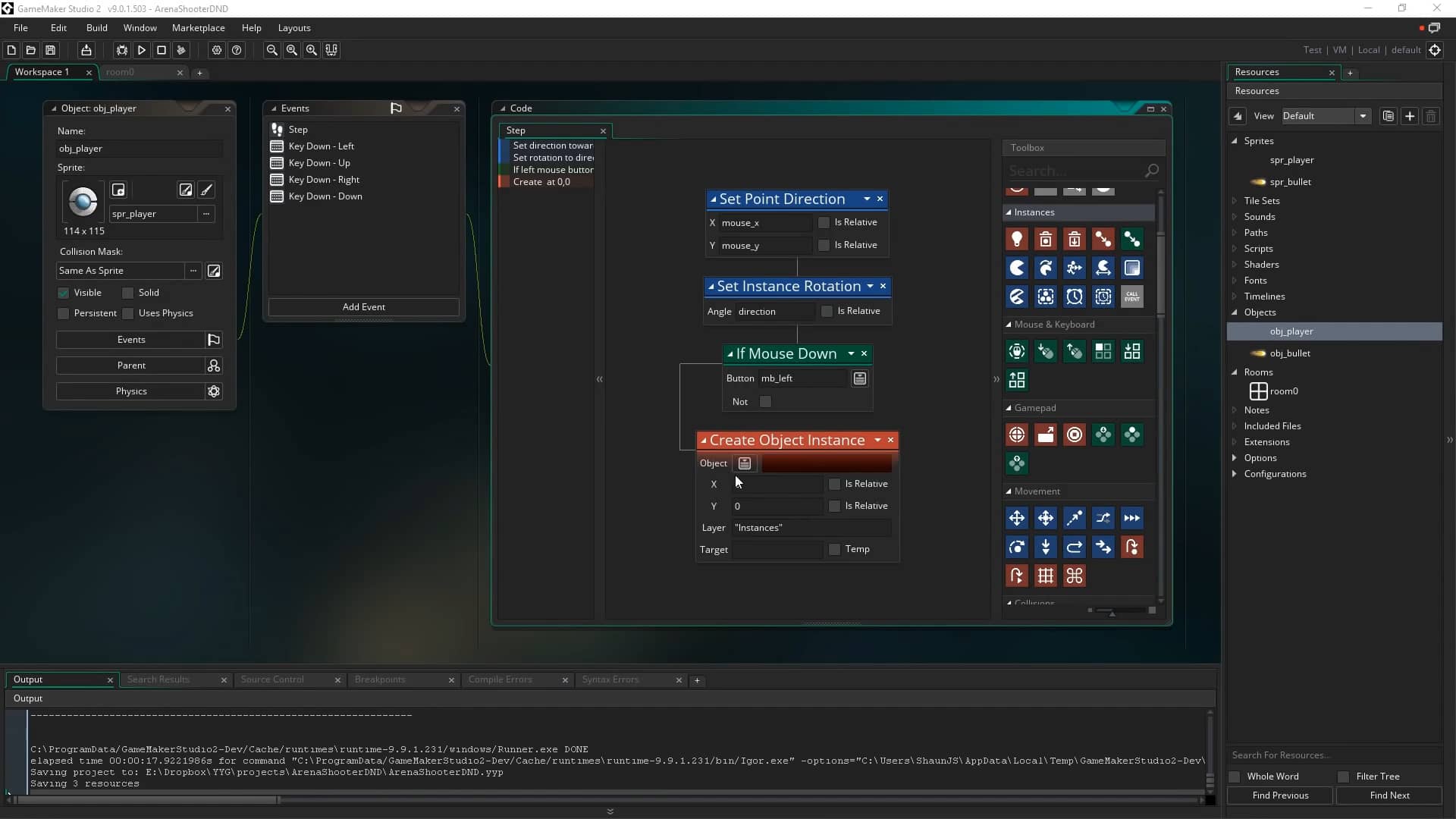1456x819 pixels.
Task: Toggle Is Relative checkbox for X position
Action: 834,484
